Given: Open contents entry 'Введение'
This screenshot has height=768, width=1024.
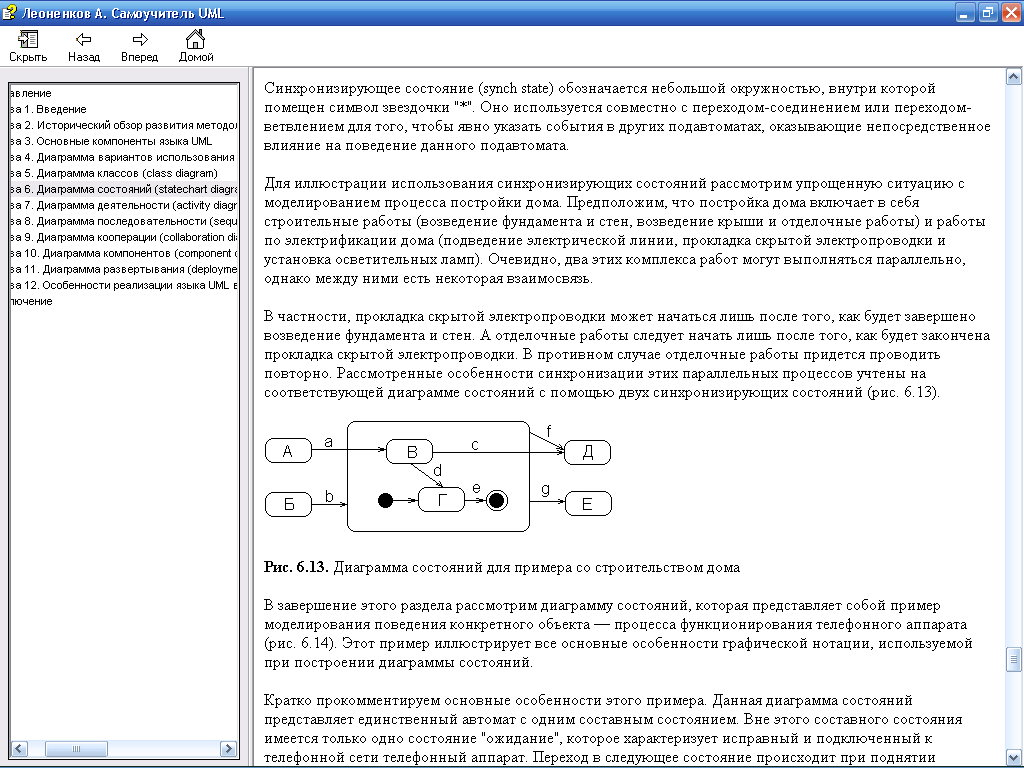Looking at the screenshot, I should coord(49,109).
